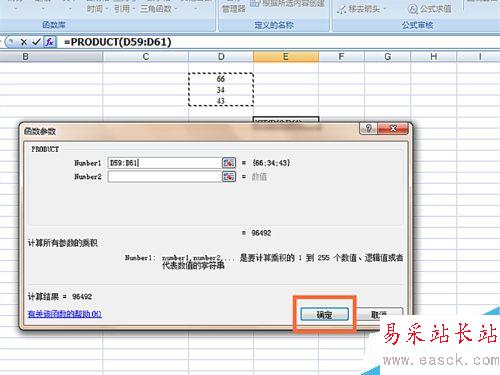Open the 引用 function dropdown in ribbon

[x=124, y=9]
